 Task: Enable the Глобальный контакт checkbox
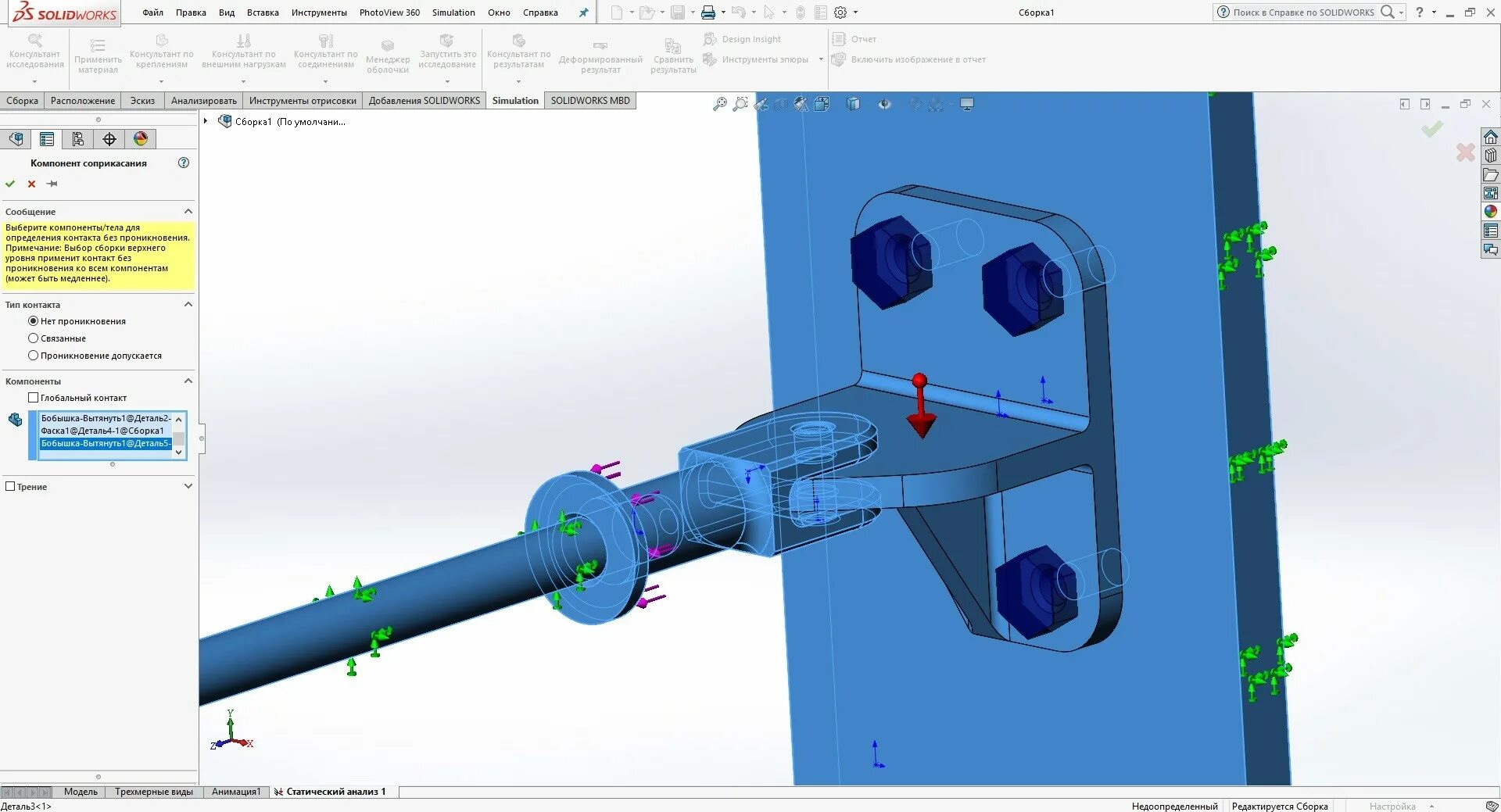click(33, 398)
